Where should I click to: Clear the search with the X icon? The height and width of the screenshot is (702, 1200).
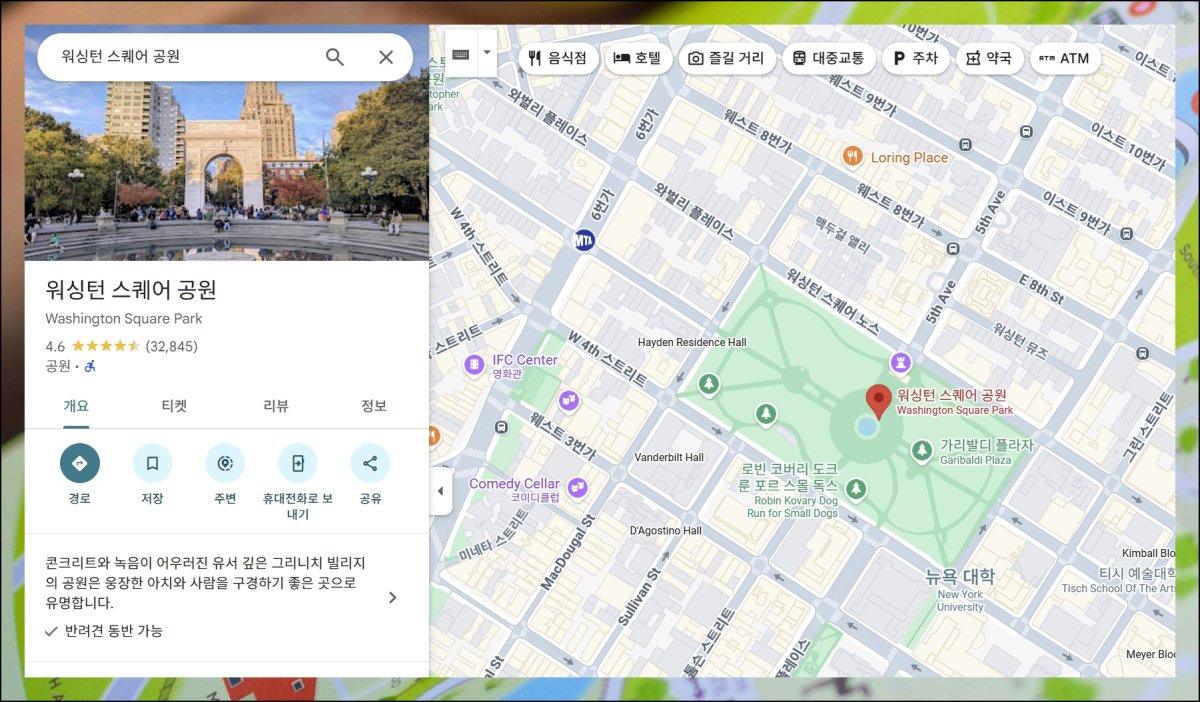click(386, 57)
